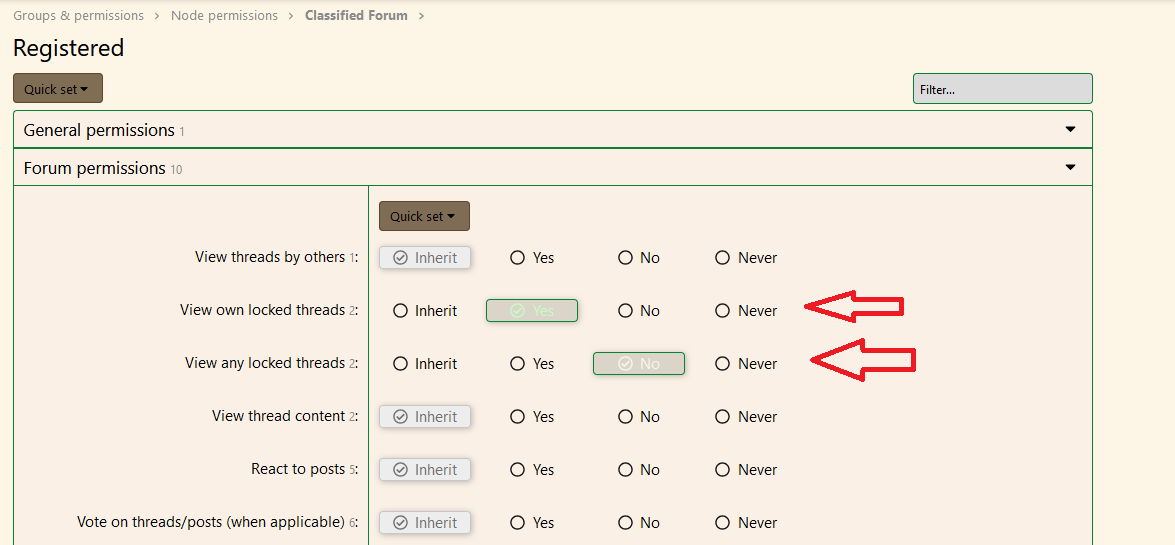
Task: Select Yes for React to posts
Action: pyautogui.click(x=532, y=470)
